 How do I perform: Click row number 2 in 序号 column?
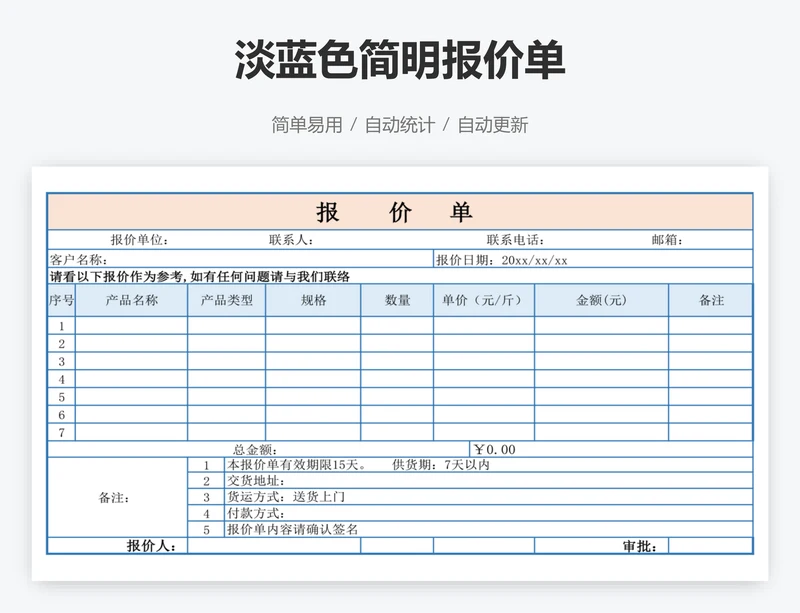point(61,344)
